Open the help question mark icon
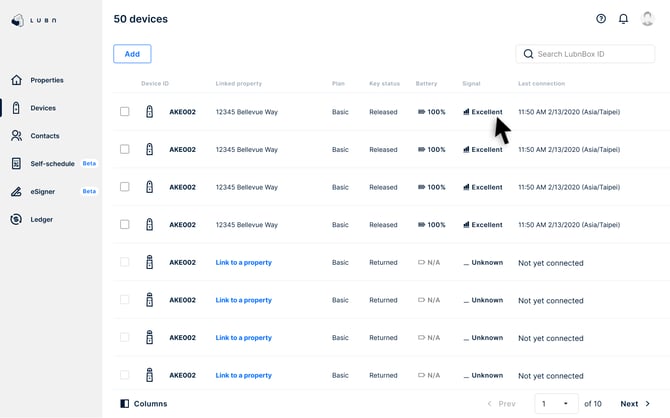 (601, 19)
